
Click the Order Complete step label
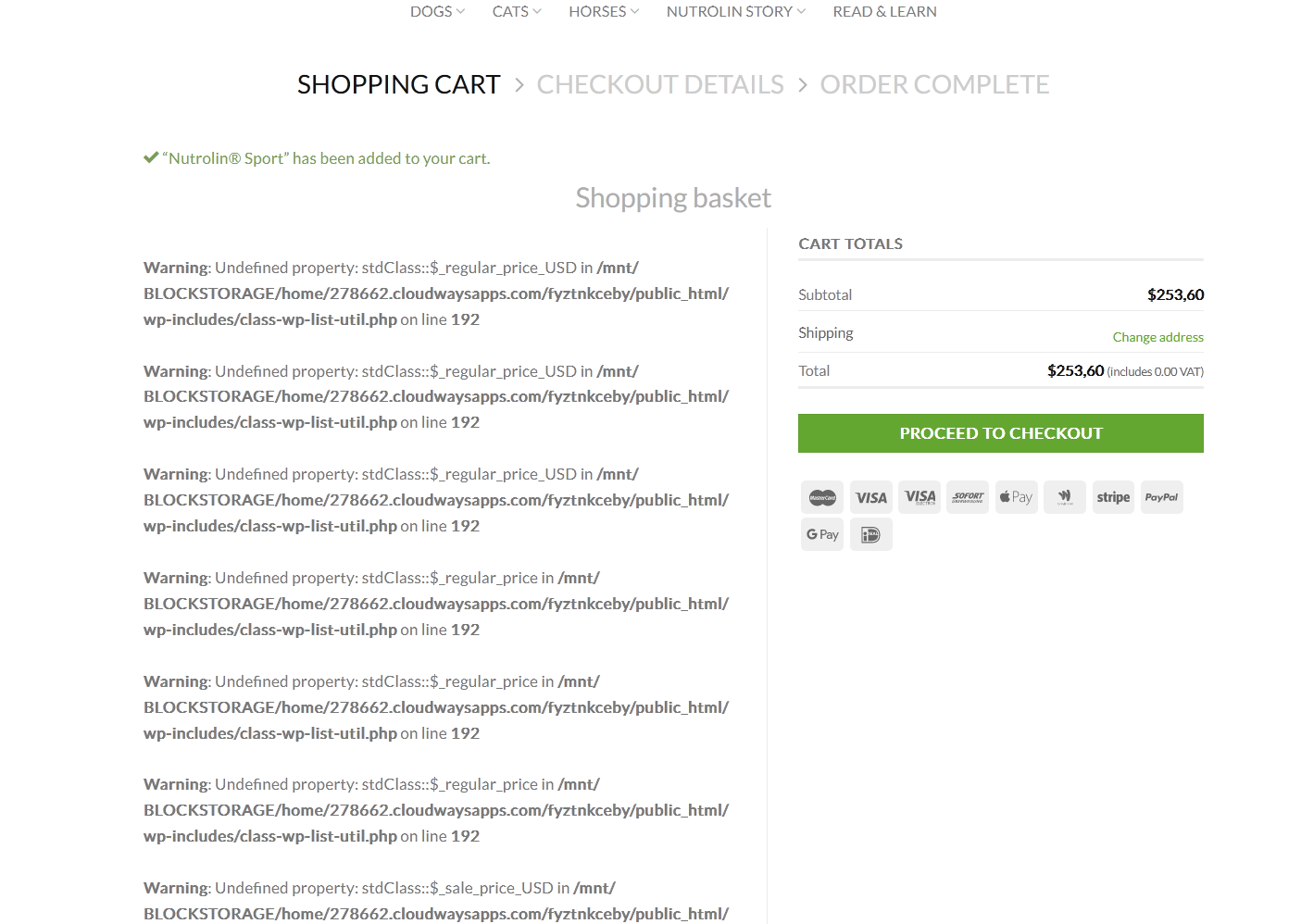[934, 84]
